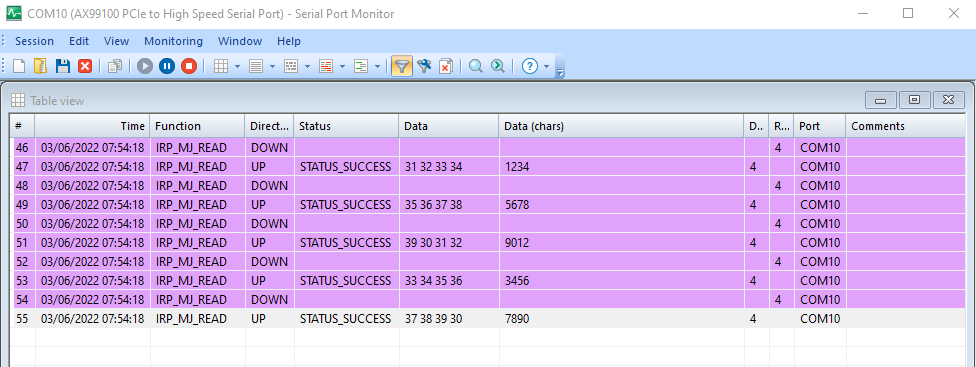976x367 pixels.
Task: Expand the help question mark dropdown arrow
Action: [547, 67]
